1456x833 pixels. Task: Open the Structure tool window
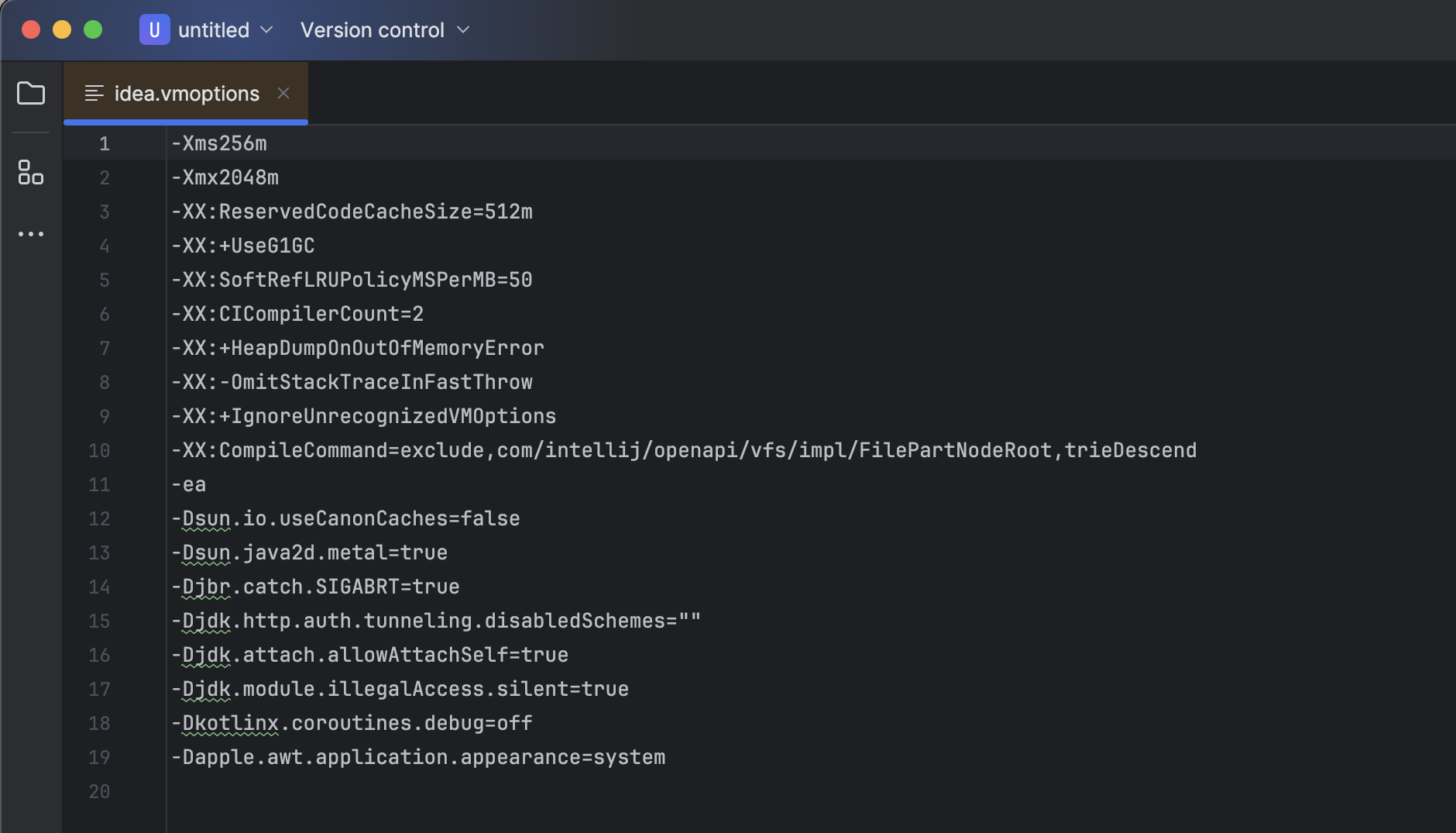tap(31, 172)
